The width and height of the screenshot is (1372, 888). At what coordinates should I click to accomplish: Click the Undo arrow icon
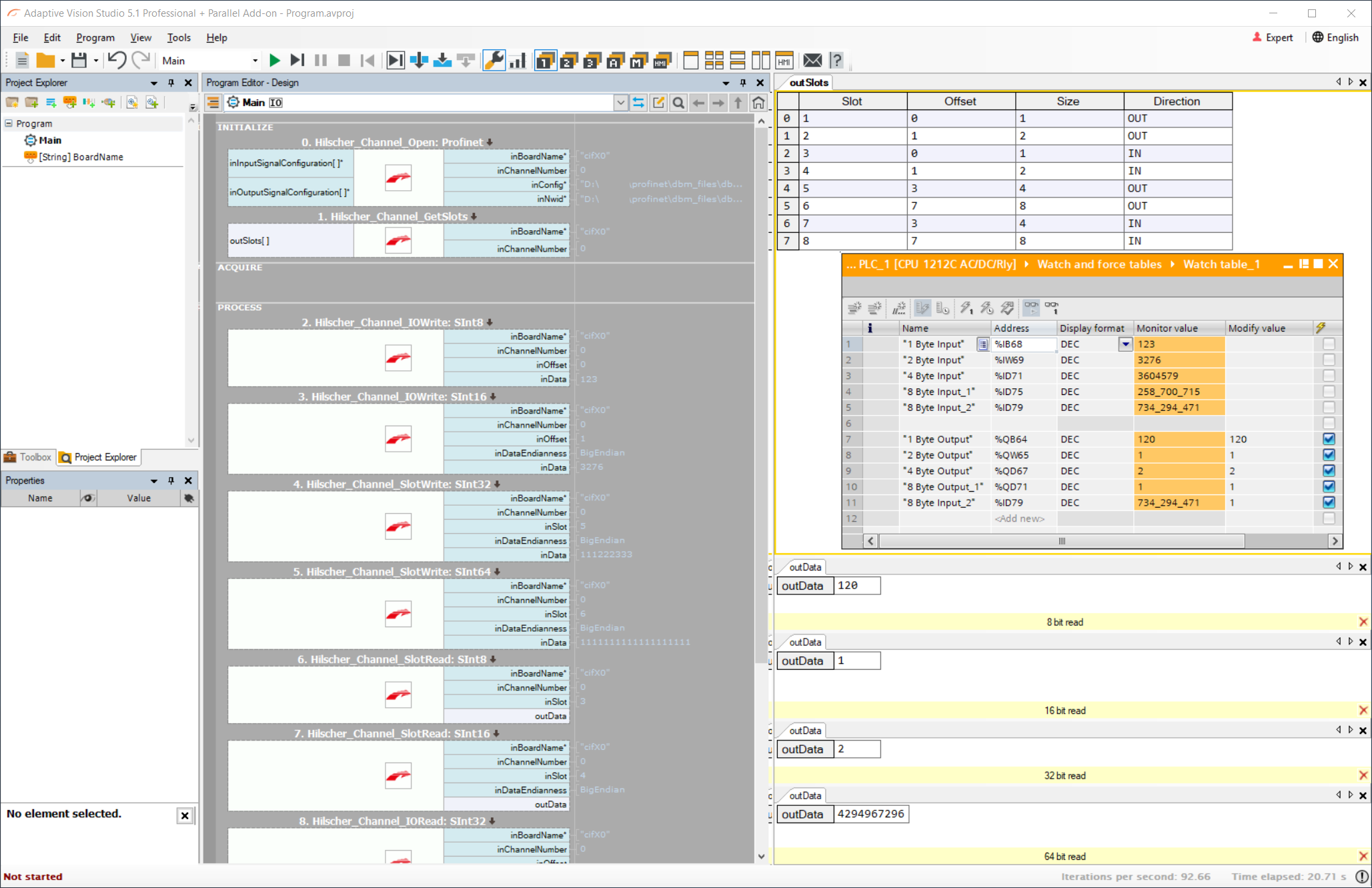coord(117,61)
